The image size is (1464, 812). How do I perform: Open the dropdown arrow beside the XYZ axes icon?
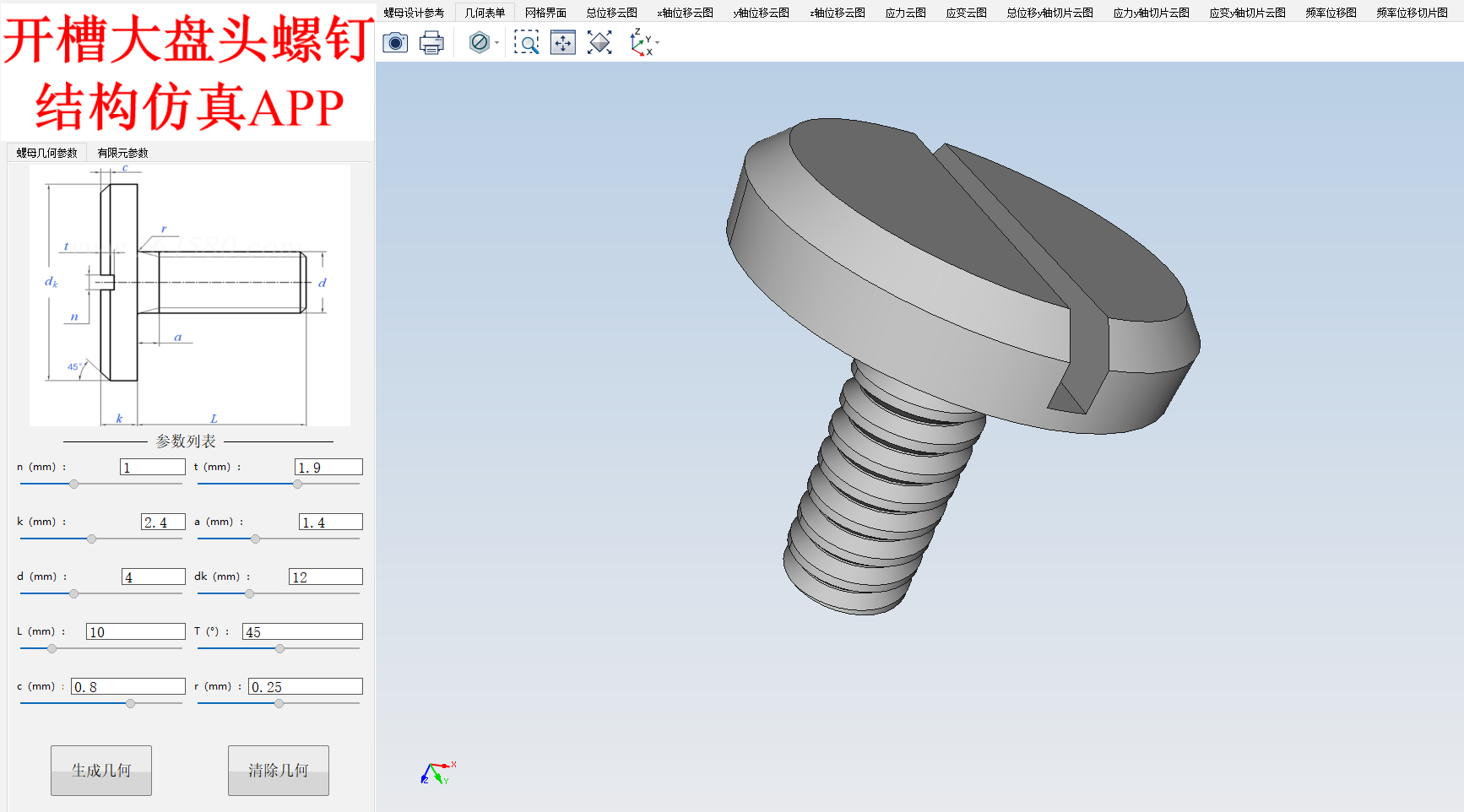658,42
